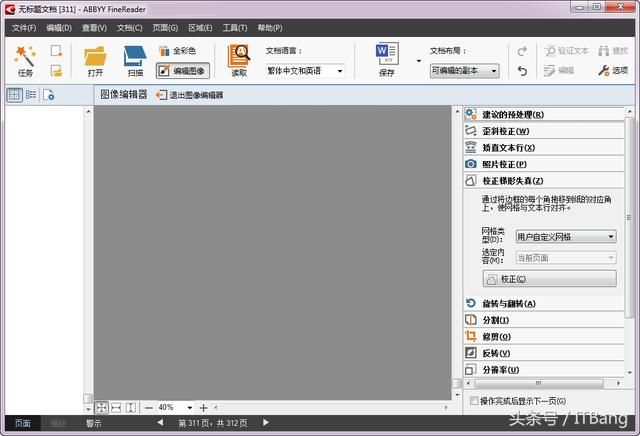Click the 验证文本 (Verify Text) icon

coord(567,51)
